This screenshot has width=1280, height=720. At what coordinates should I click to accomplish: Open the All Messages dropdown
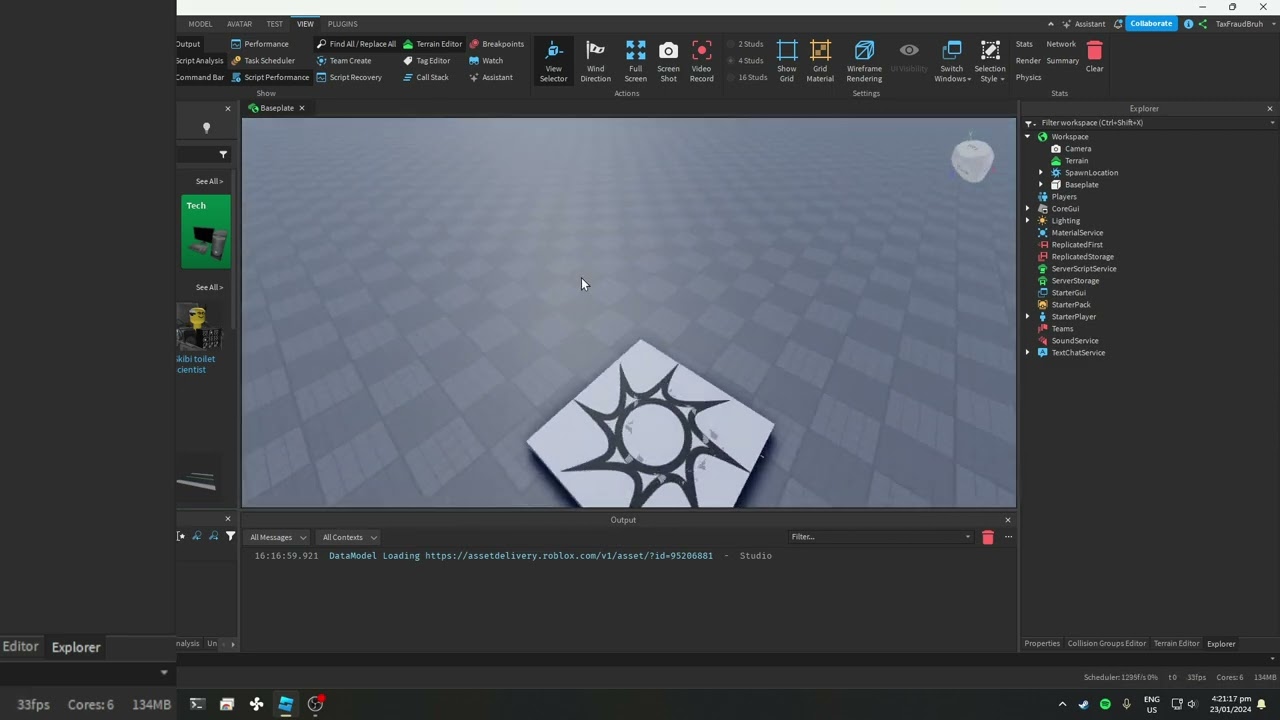coord(278,538)
